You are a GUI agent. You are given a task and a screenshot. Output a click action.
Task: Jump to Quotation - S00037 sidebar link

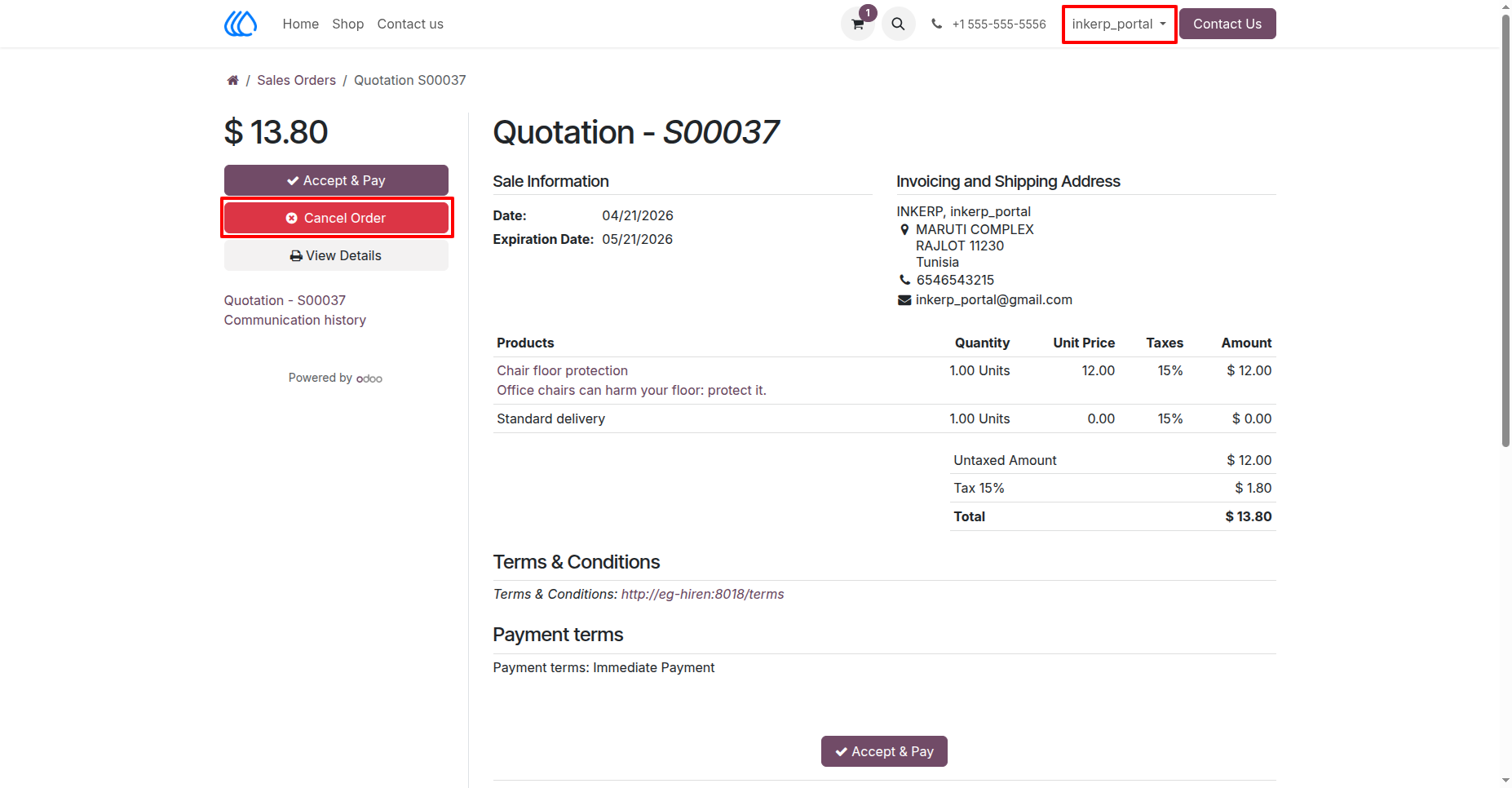[285, 300]
